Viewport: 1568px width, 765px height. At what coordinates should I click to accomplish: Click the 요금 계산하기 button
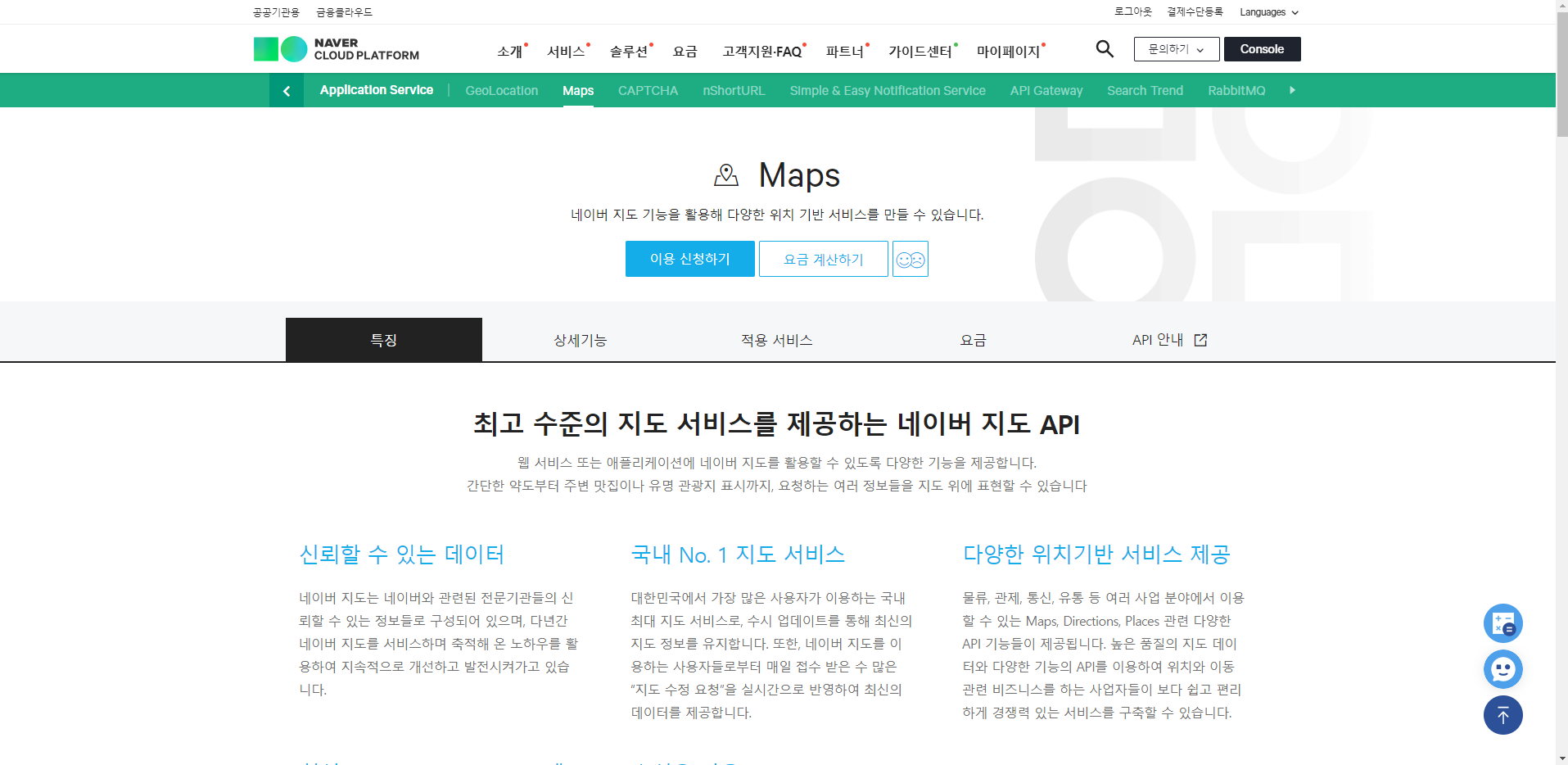[x=824, y=259]
